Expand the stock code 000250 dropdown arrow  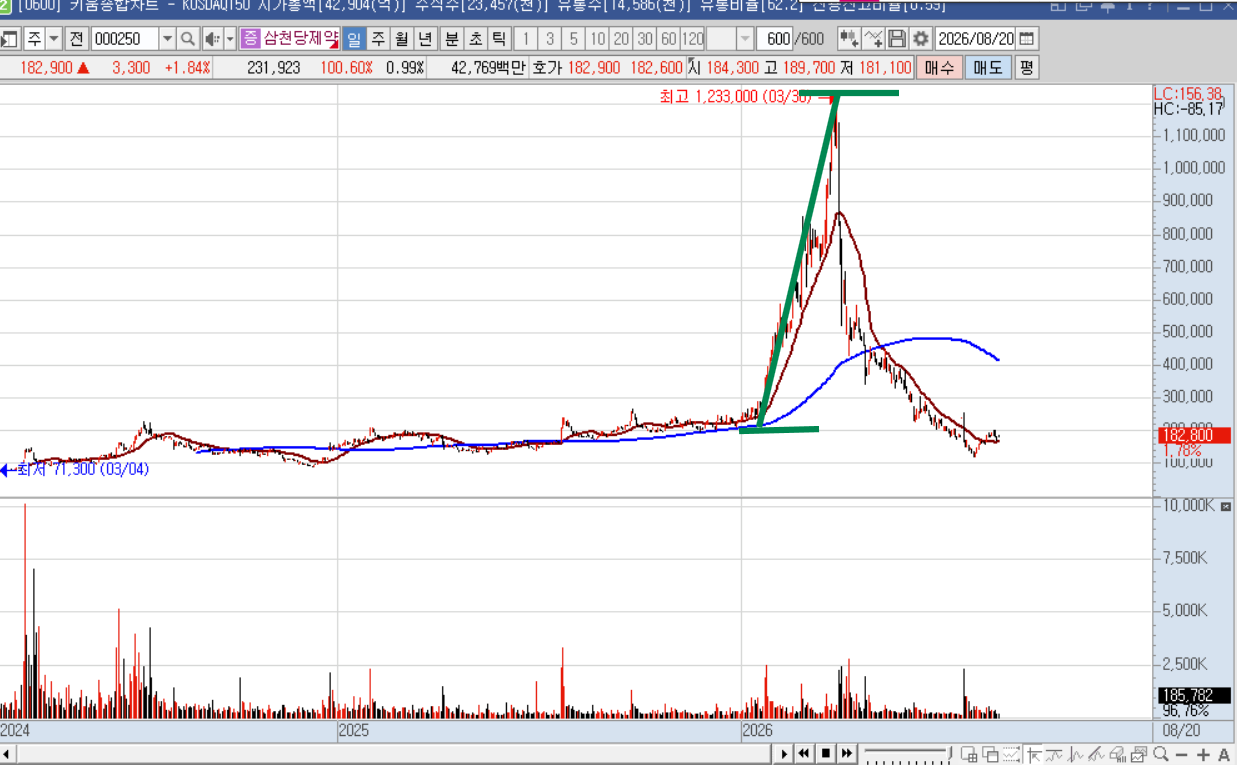point(167,39)
